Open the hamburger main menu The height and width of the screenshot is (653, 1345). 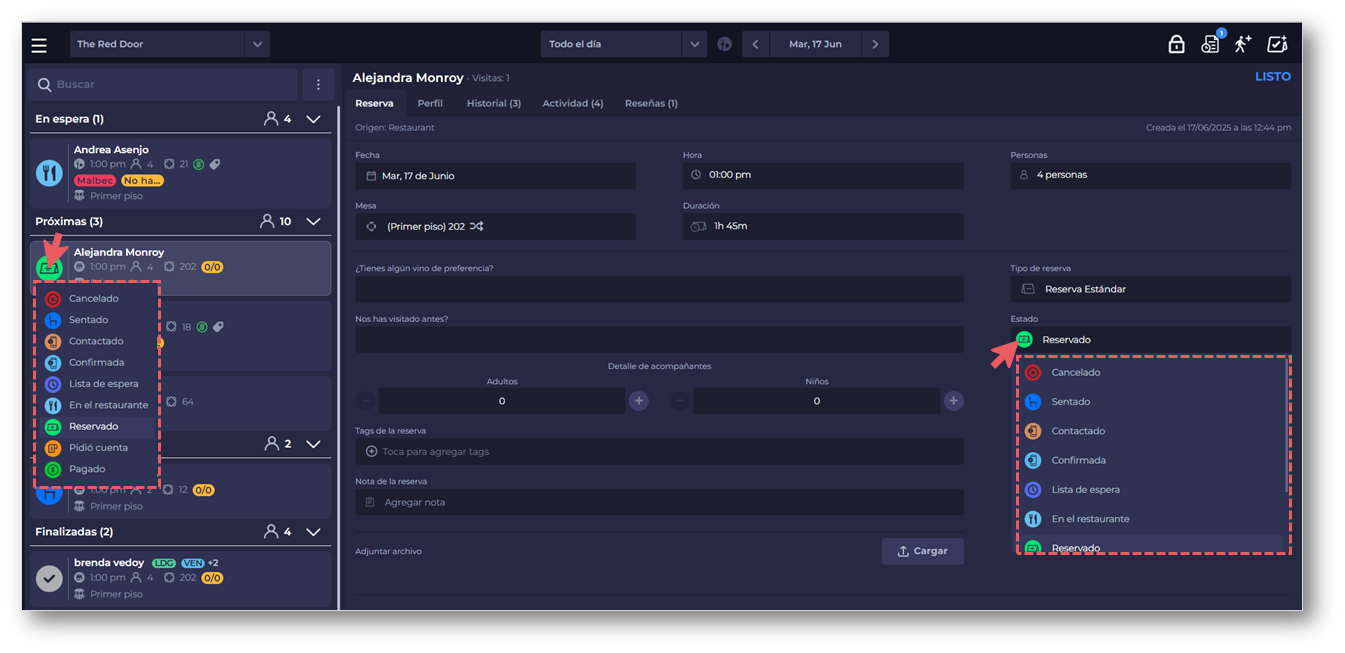pyautogui.click(x=39, y=45)
